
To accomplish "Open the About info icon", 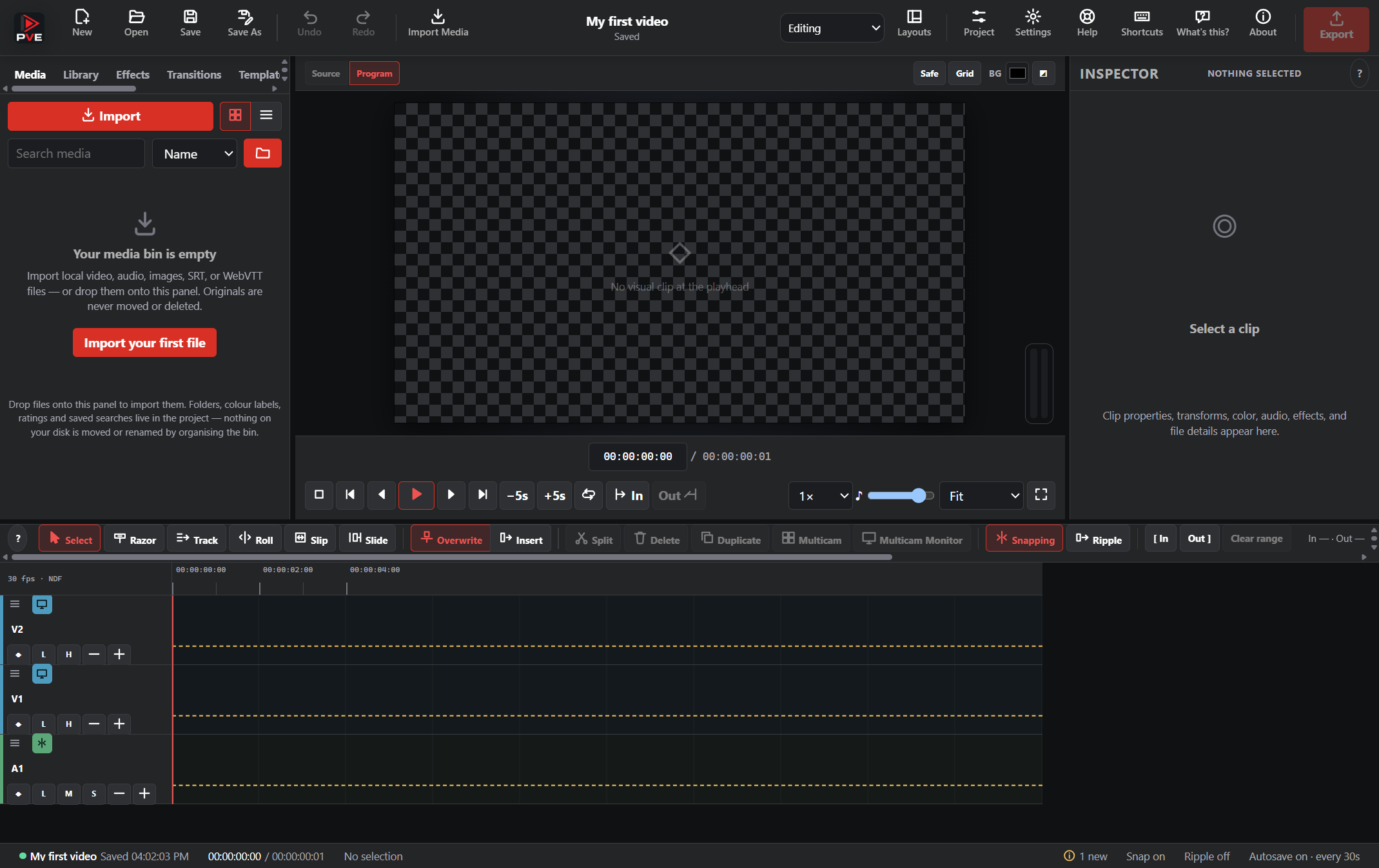I will (x=1262, y=24).
